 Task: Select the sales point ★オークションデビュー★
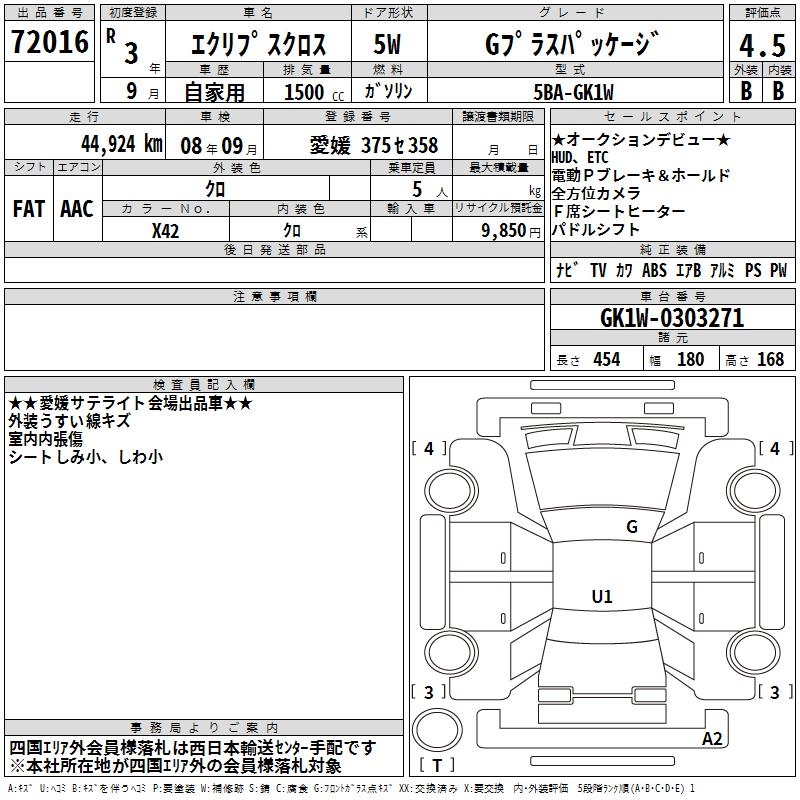point(641,139)
